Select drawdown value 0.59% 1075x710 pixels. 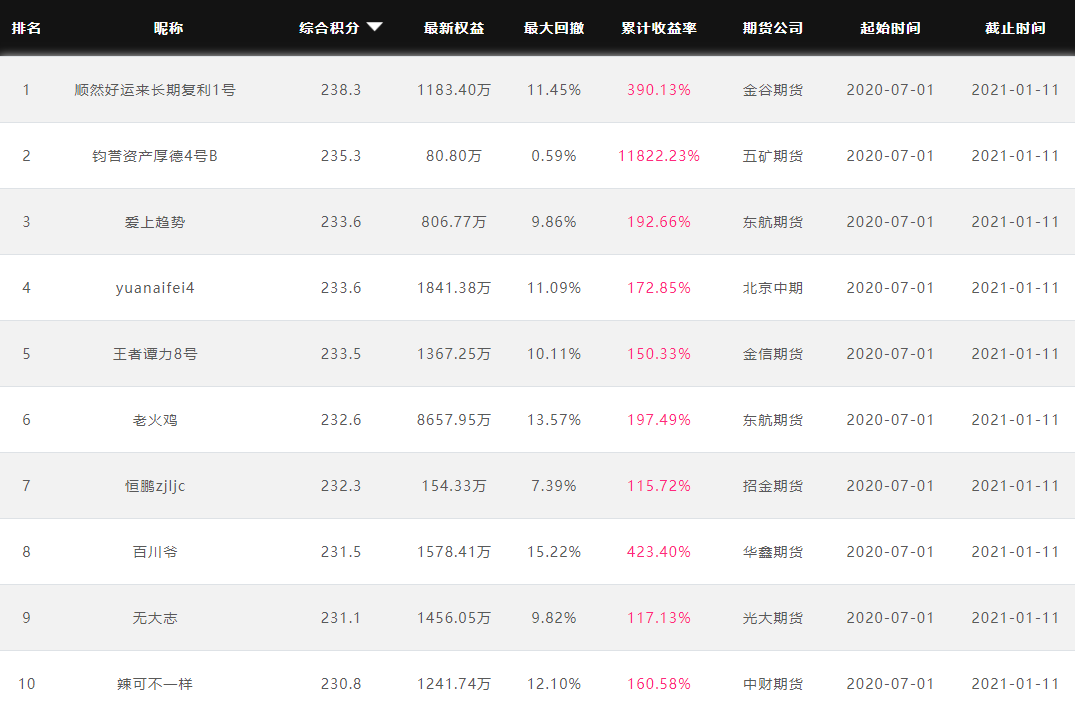pyautogui.click(x=554, y=156)
